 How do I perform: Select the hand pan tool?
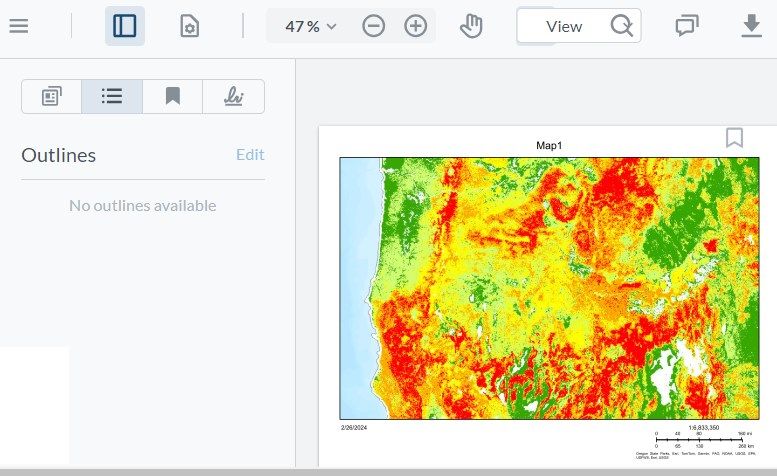tap(471, 26)
